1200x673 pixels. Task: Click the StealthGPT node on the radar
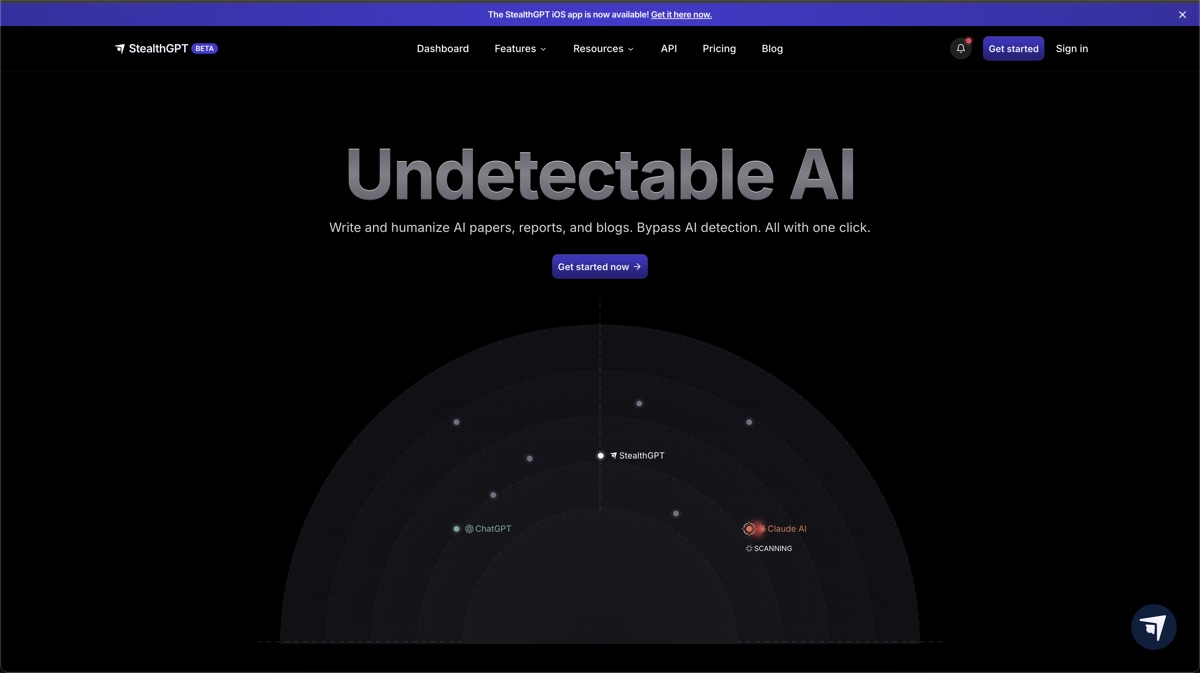pos(631,456)
